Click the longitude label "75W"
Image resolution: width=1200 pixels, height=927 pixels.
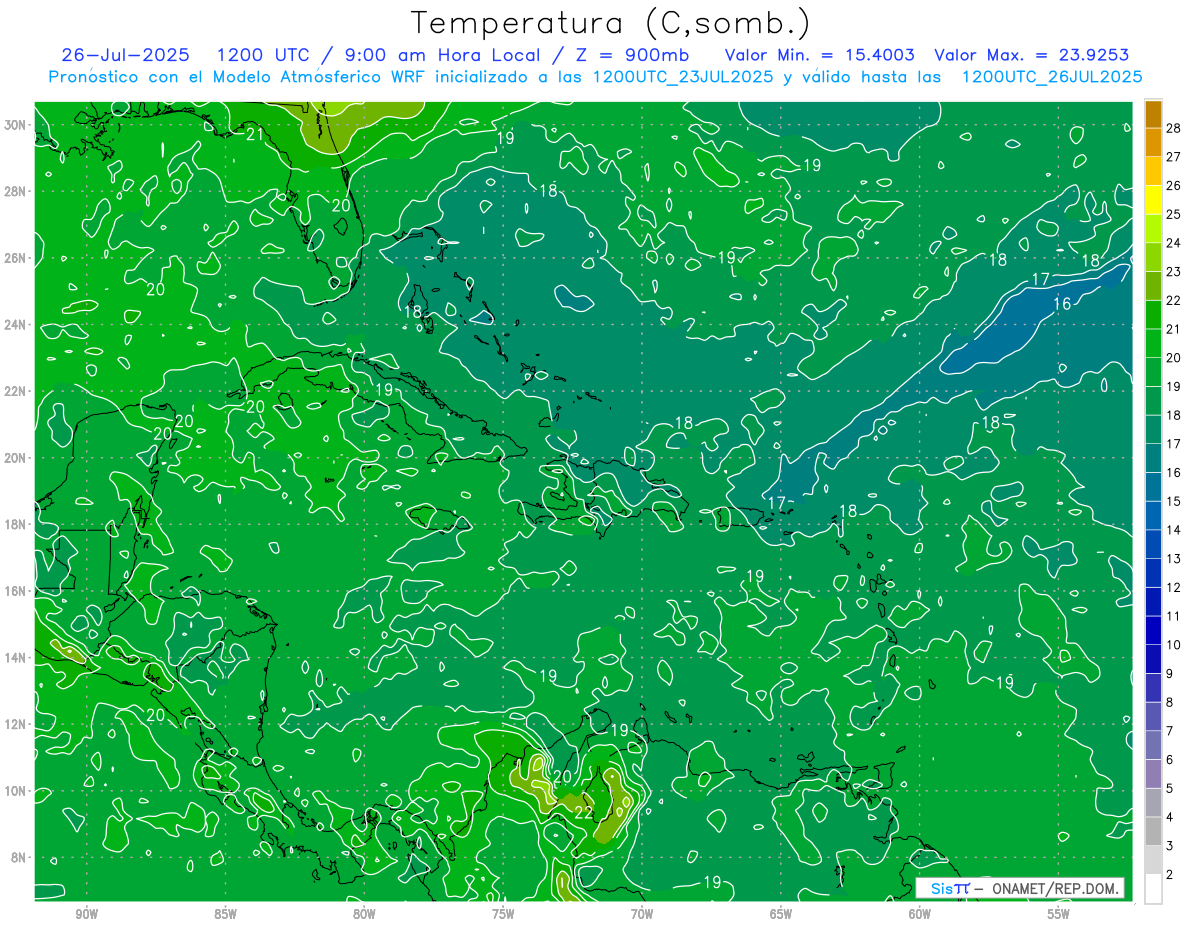point(503,914)
